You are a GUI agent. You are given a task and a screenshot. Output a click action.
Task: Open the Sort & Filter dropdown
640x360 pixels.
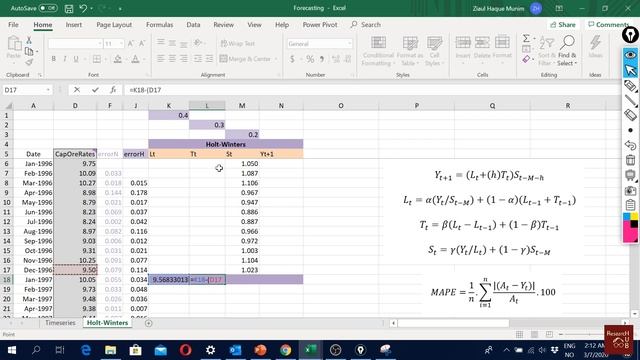tap(547, 51)
